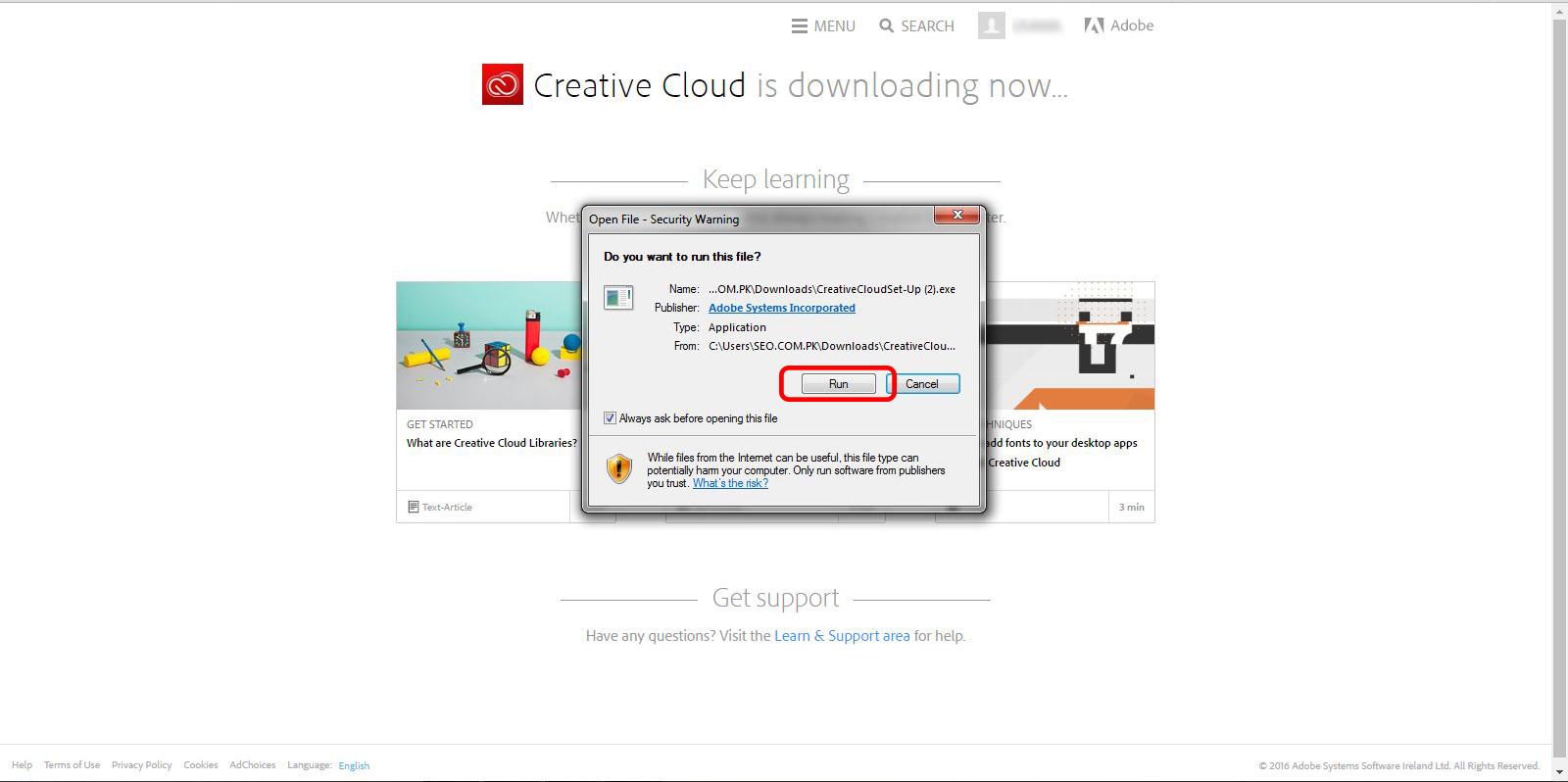Click the CreativeCloudSet-Up file name text
The height and width of the screenshot is (782, 1568).
point(832,289)
